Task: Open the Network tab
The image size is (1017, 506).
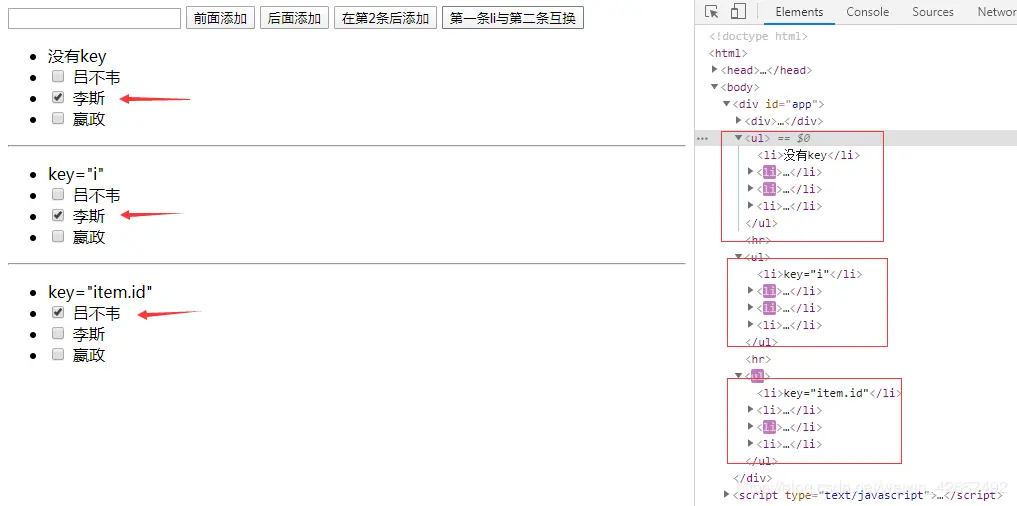Action: coord(996,12)
